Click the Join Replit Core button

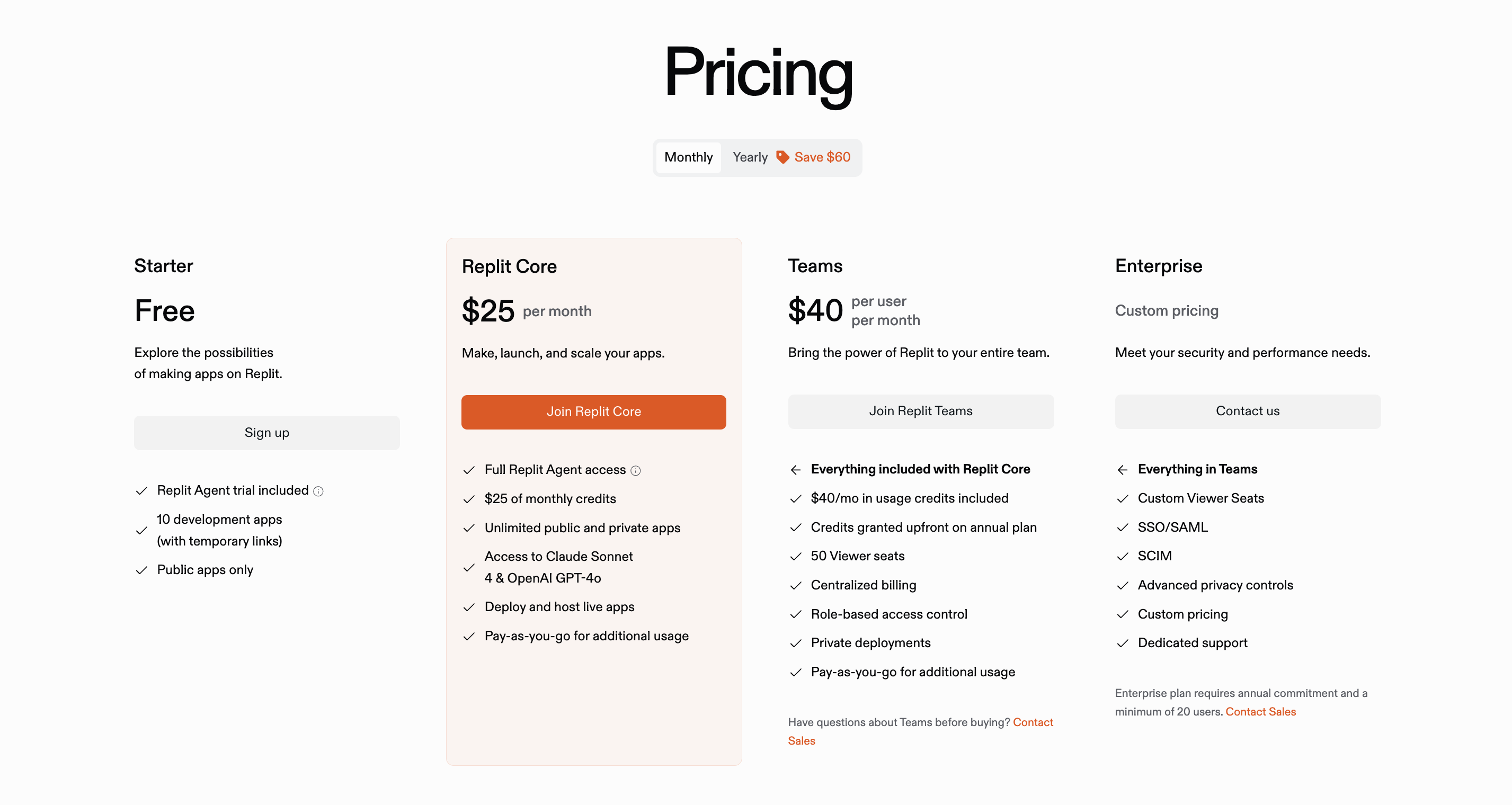click(593, 412)
